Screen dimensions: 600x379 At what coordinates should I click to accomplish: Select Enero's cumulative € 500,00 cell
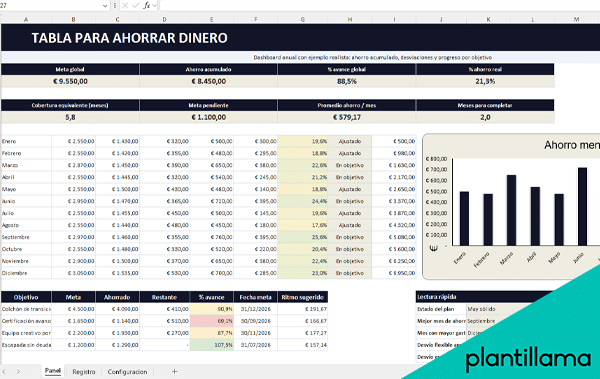click(x=394, y=141)
